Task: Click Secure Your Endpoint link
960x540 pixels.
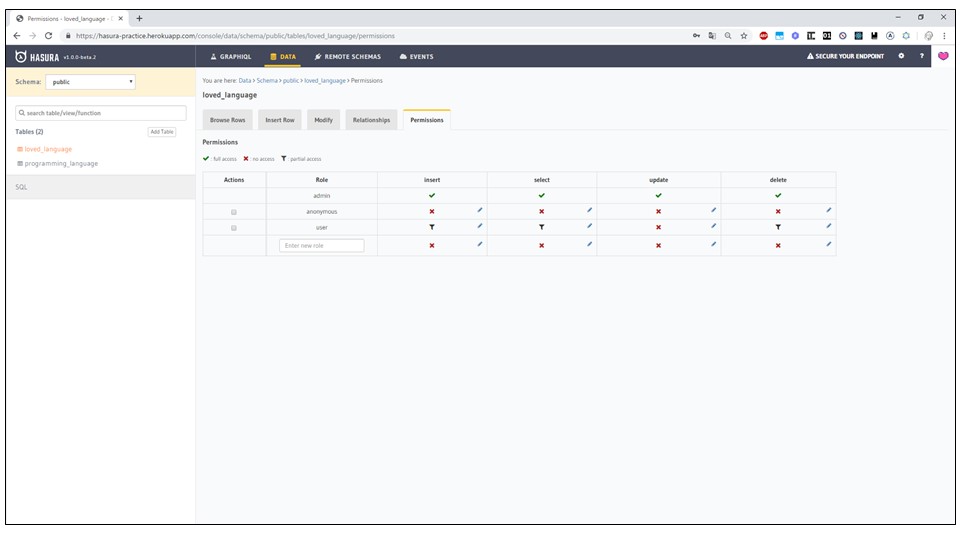Action: point(846,56)
